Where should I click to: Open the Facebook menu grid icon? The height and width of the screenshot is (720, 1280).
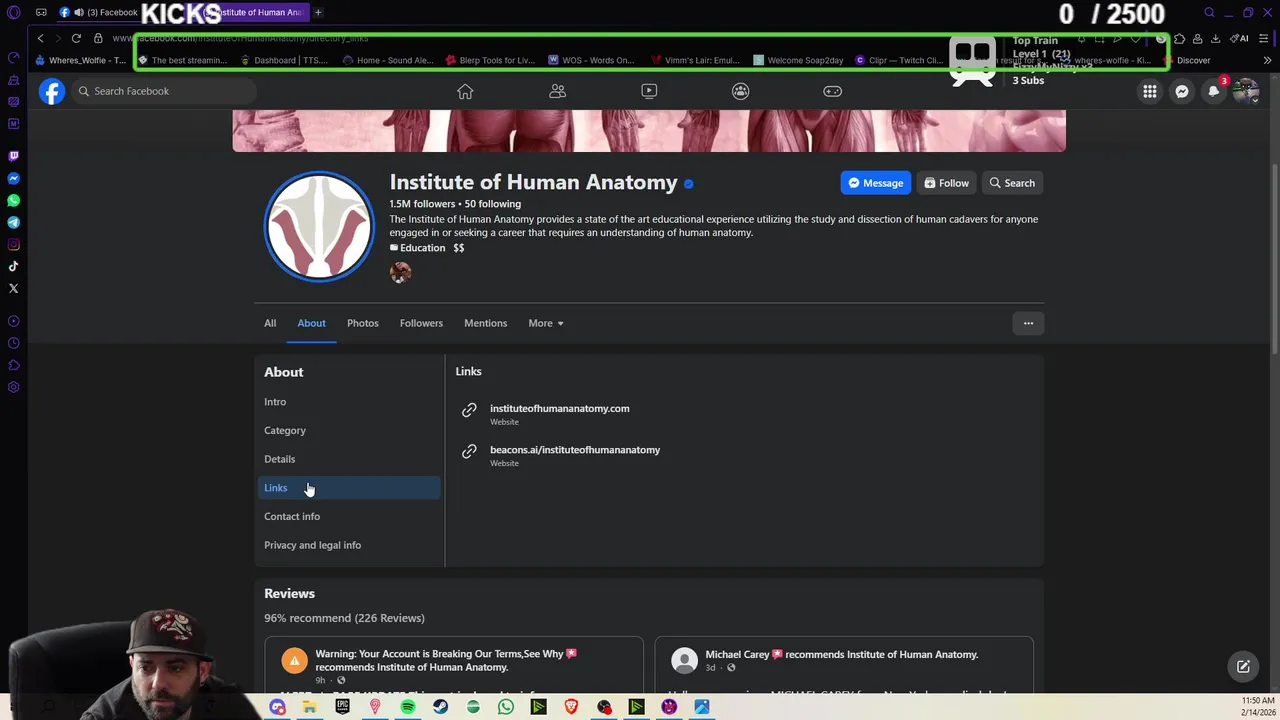pyautogui.click(x=1150, y=91)
